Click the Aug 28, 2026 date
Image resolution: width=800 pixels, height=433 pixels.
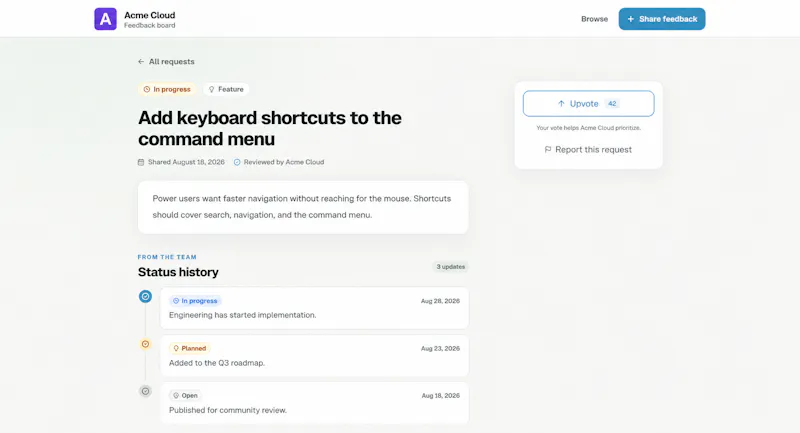pos(440,301)
